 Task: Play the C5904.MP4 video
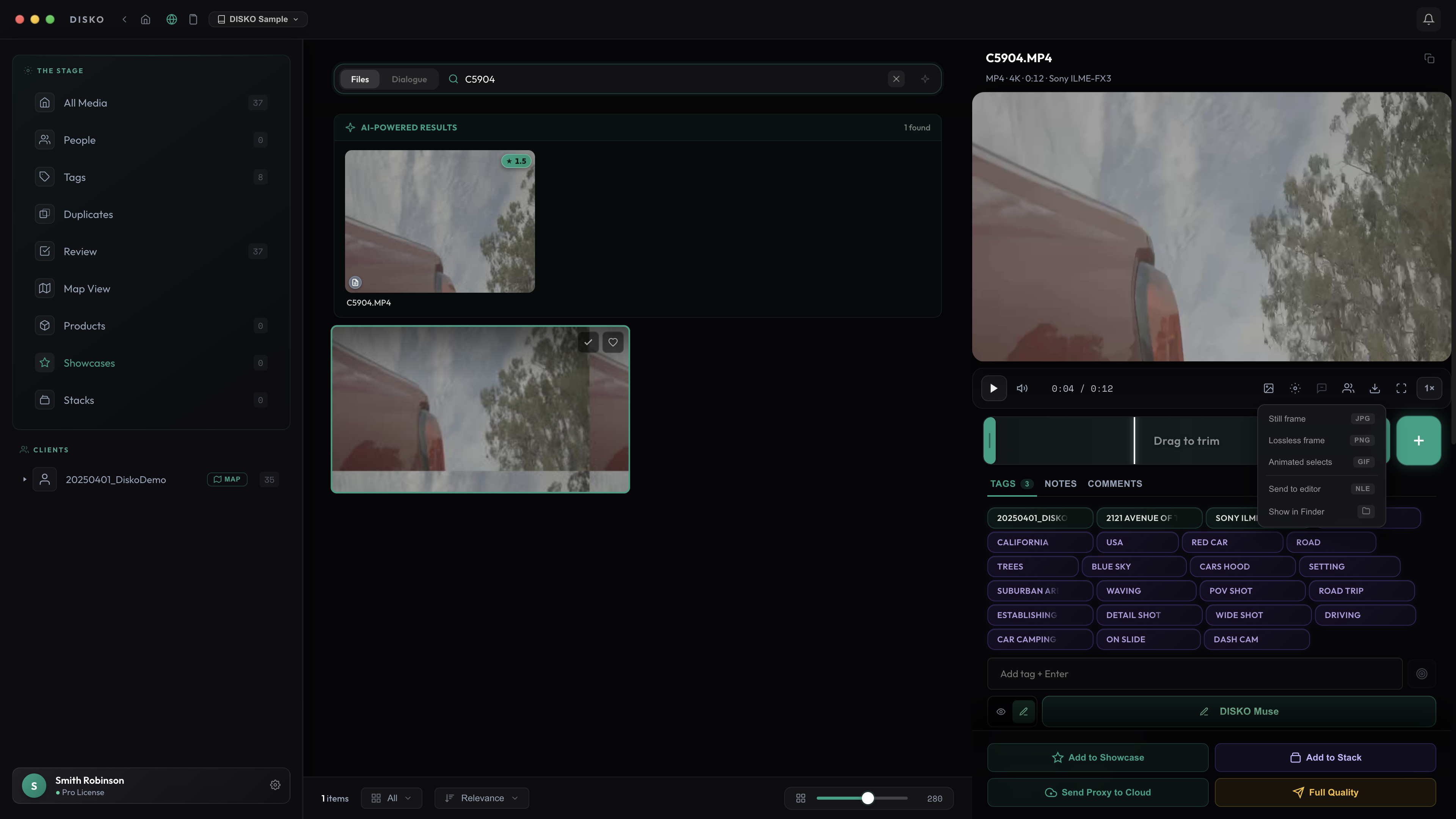click(993, 388)
